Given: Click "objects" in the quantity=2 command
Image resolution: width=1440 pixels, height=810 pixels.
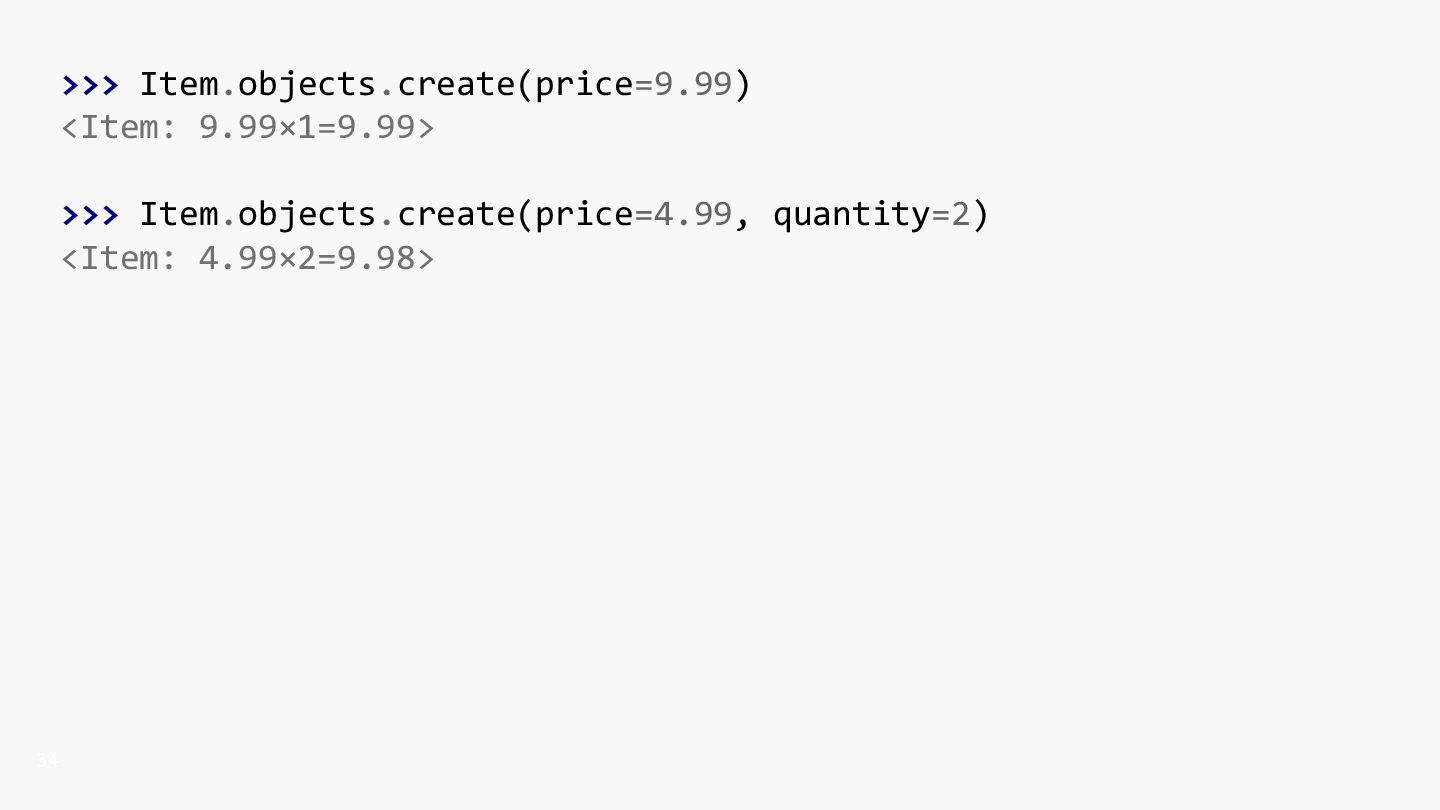Looking at the screenshot, I should [306, 214].
